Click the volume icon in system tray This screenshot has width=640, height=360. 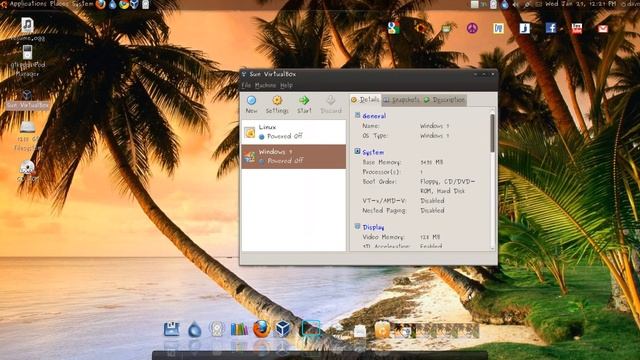click(516, 4)
